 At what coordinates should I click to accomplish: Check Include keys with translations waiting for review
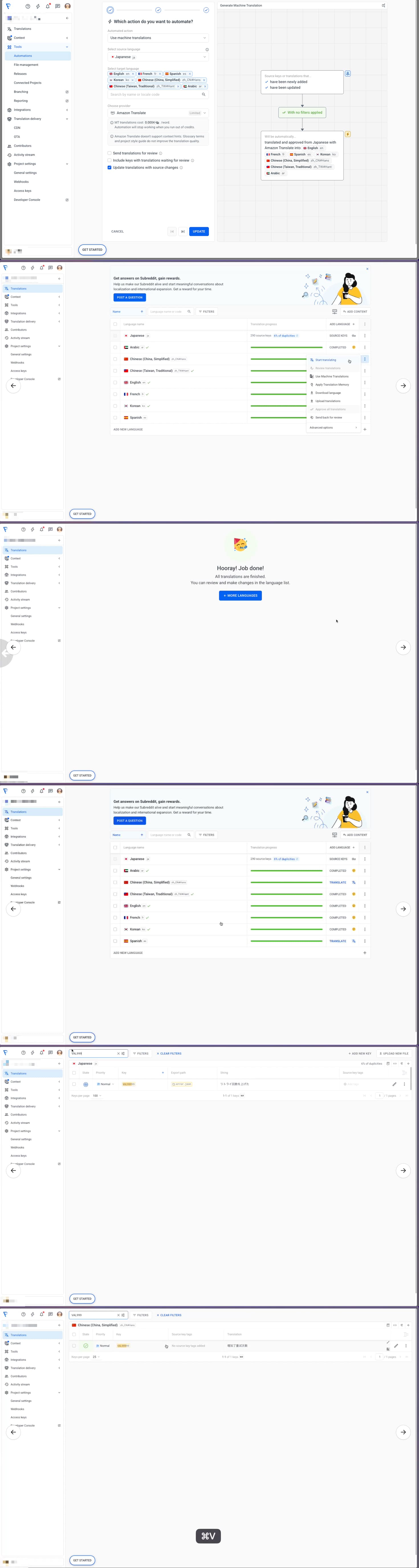[110, 161]
